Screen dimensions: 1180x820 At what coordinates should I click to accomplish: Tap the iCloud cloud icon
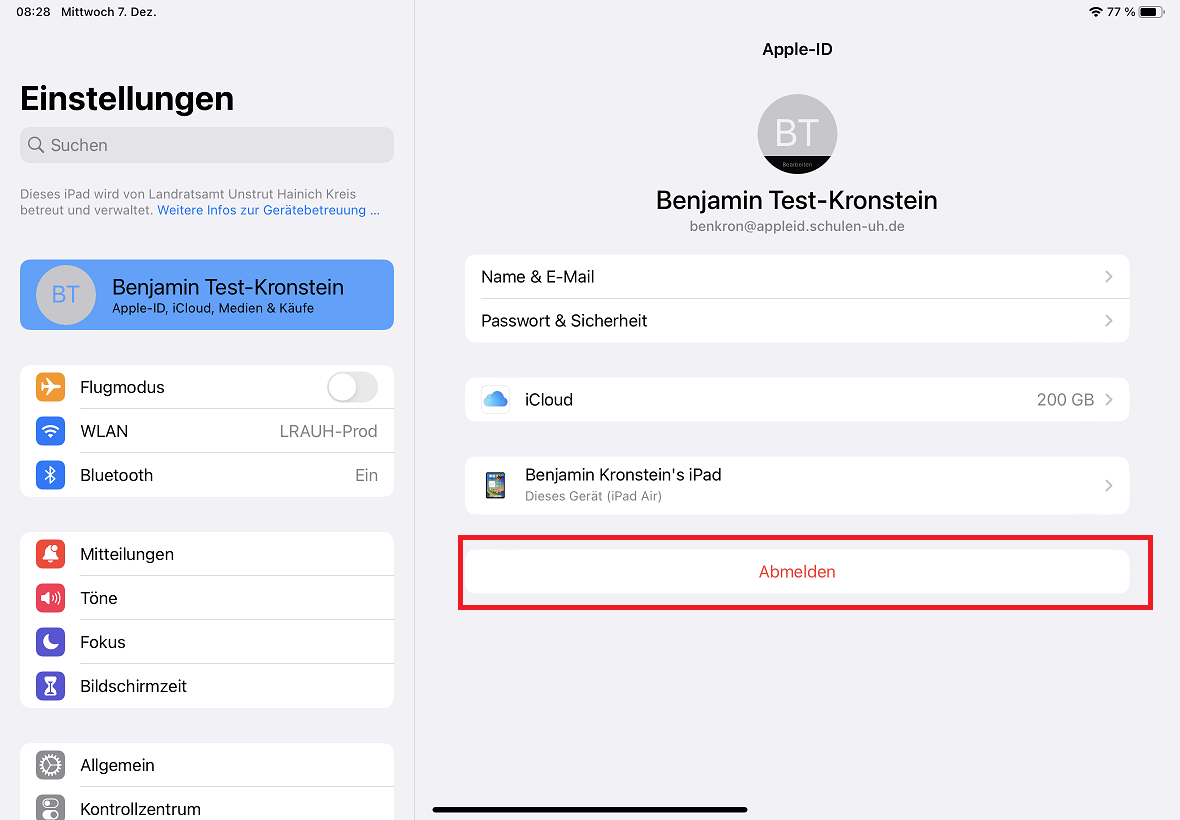495,399
